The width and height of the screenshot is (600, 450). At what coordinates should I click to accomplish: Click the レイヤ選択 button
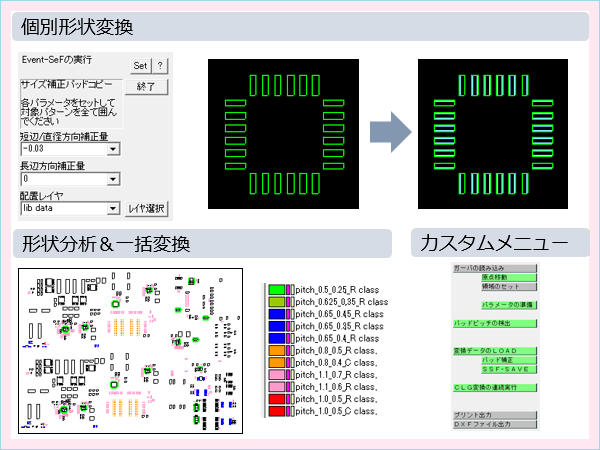(x=147, y=209)
